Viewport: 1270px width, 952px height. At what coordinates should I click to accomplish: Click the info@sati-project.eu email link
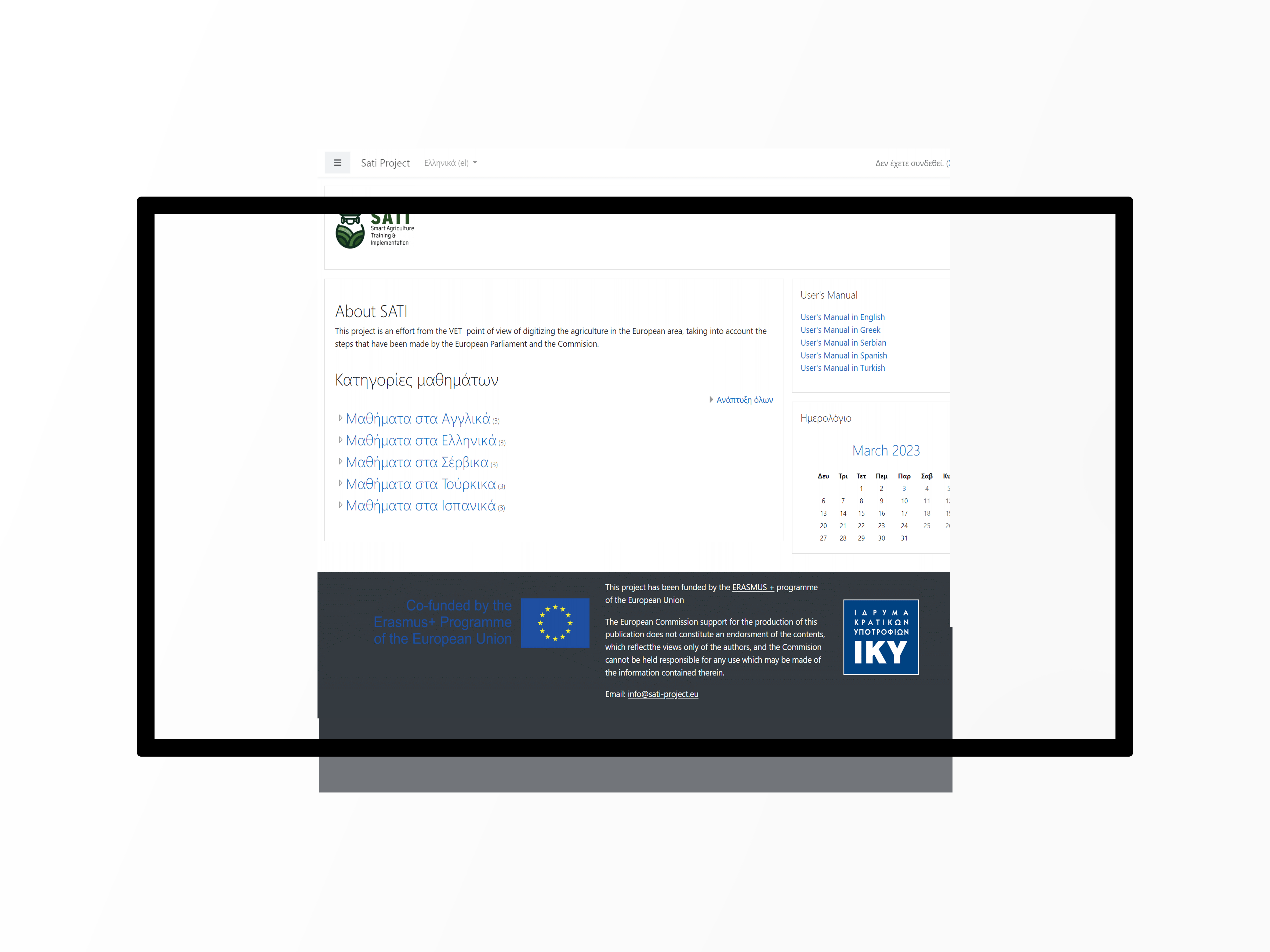(663, 693)
